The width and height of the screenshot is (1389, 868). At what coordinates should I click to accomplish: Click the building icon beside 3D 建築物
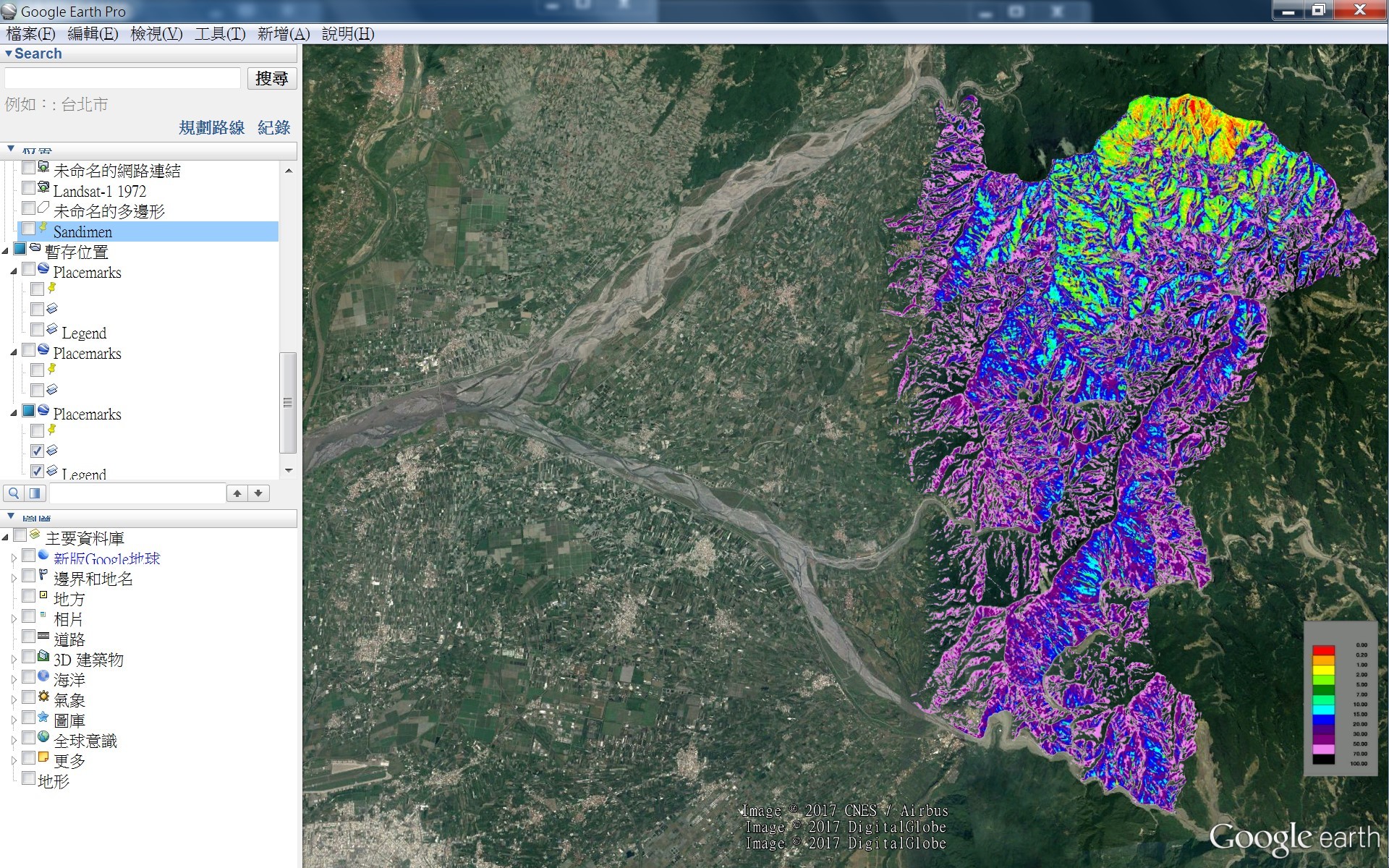43,657
